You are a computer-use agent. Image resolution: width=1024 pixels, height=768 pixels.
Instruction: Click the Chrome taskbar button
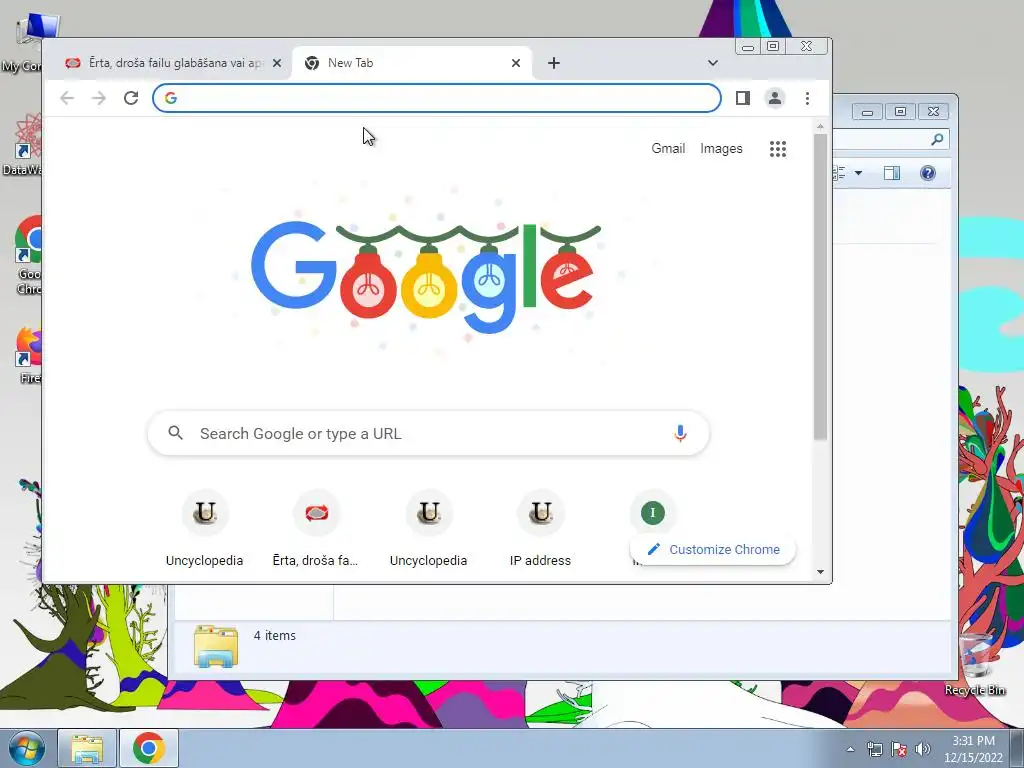[x=149, y=748]
